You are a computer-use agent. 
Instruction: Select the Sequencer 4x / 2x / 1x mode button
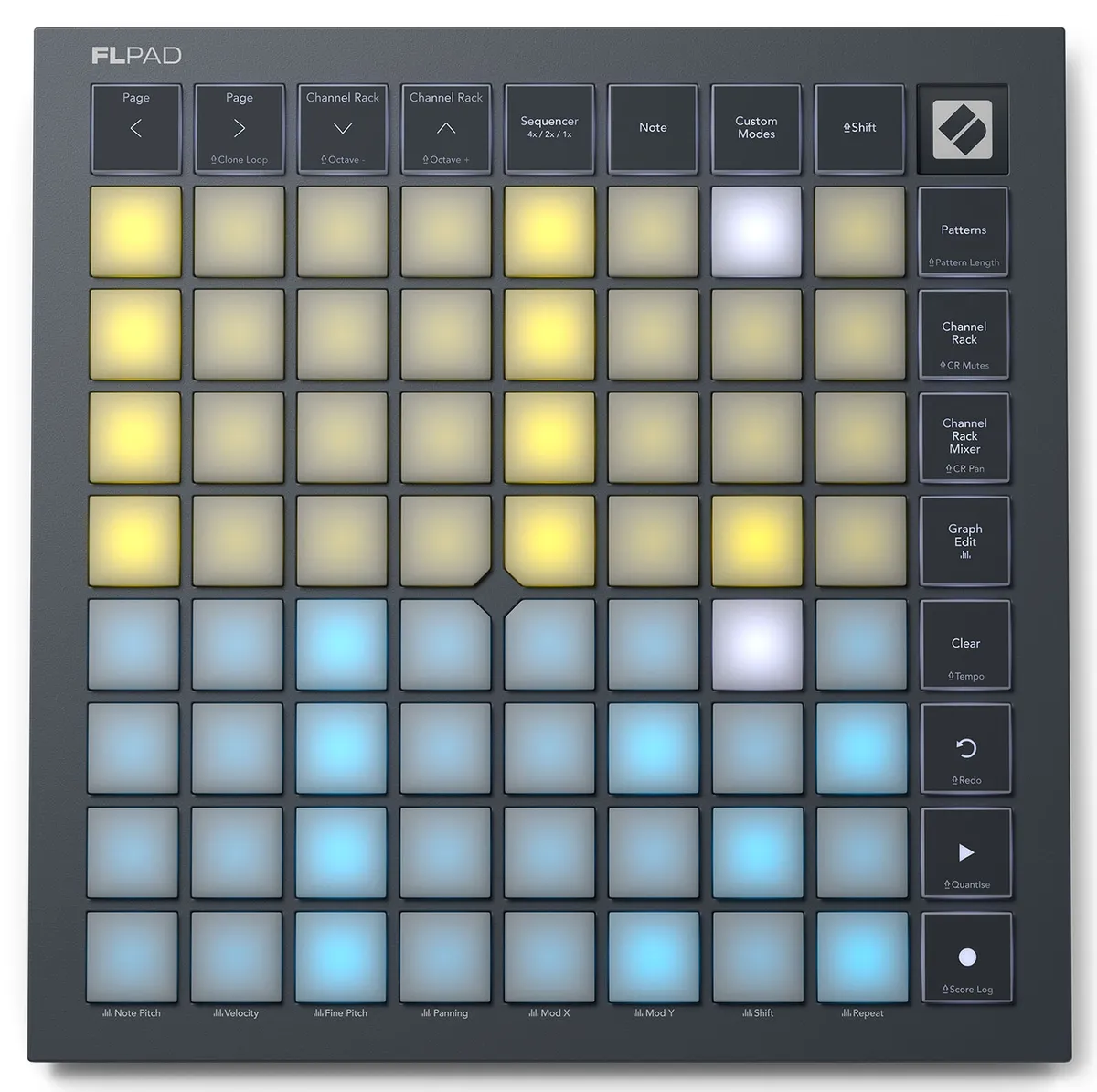coord(549,128)
